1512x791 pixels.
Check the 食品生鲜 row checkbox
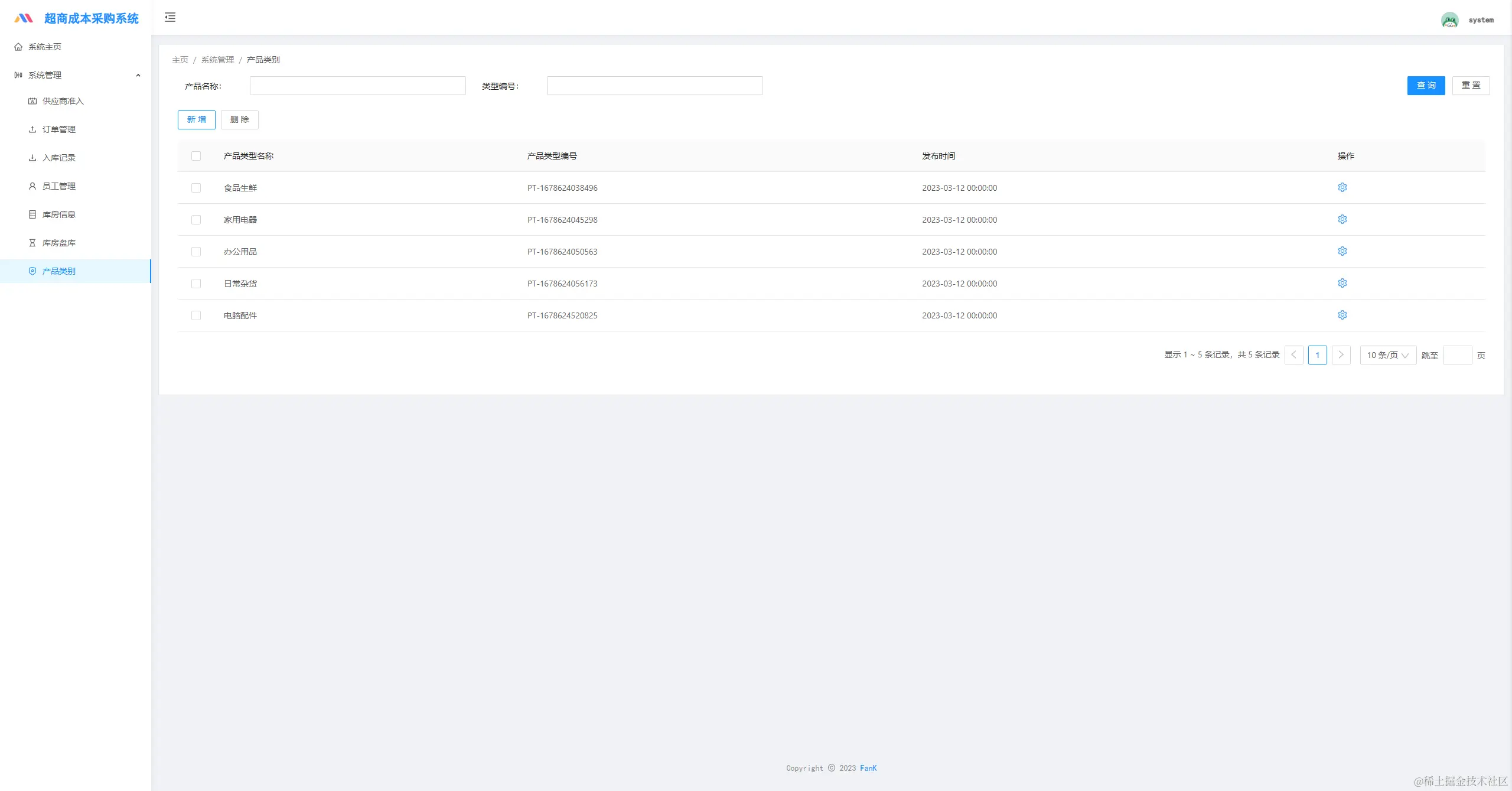[196, 188]
